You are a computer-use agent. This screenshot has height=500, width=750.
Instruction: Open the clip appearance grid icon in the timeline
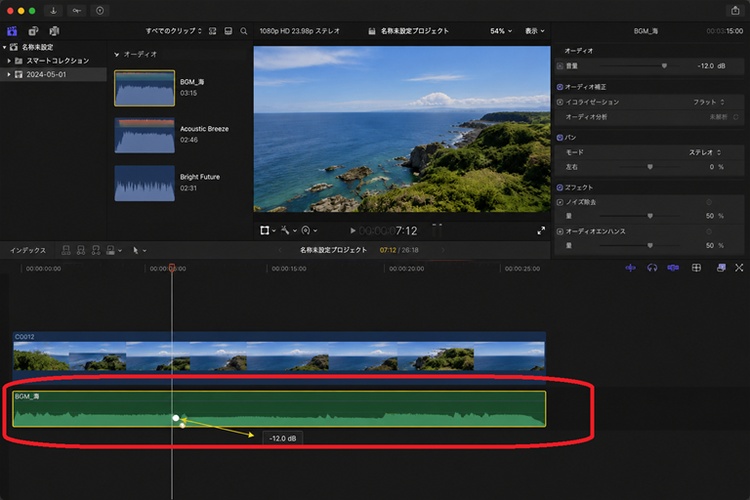pyautogui.click(x=696, y=268)
